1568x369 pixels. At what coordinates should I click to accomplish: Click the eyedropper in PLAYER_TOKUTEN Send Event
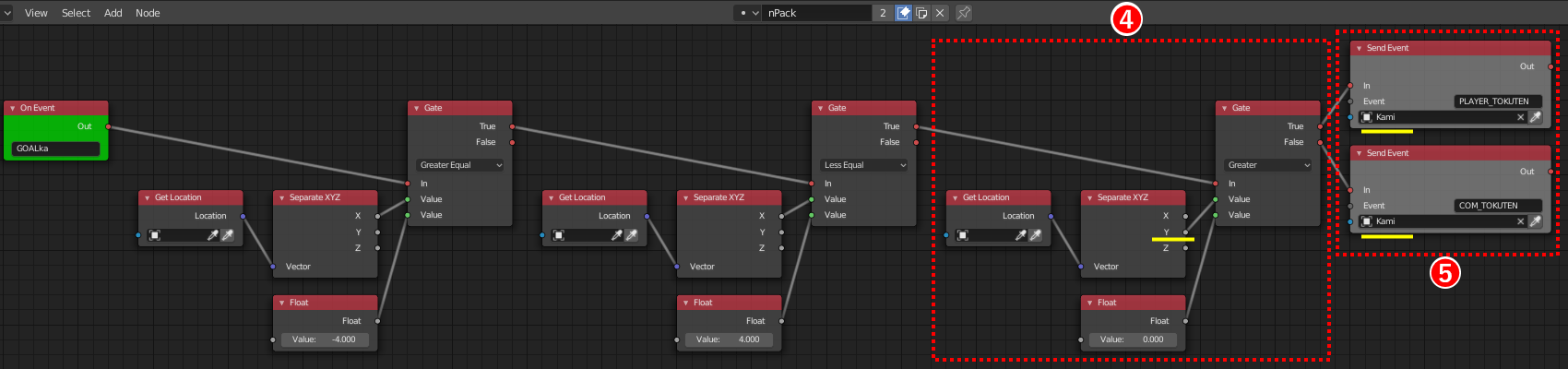(1536, 117)
